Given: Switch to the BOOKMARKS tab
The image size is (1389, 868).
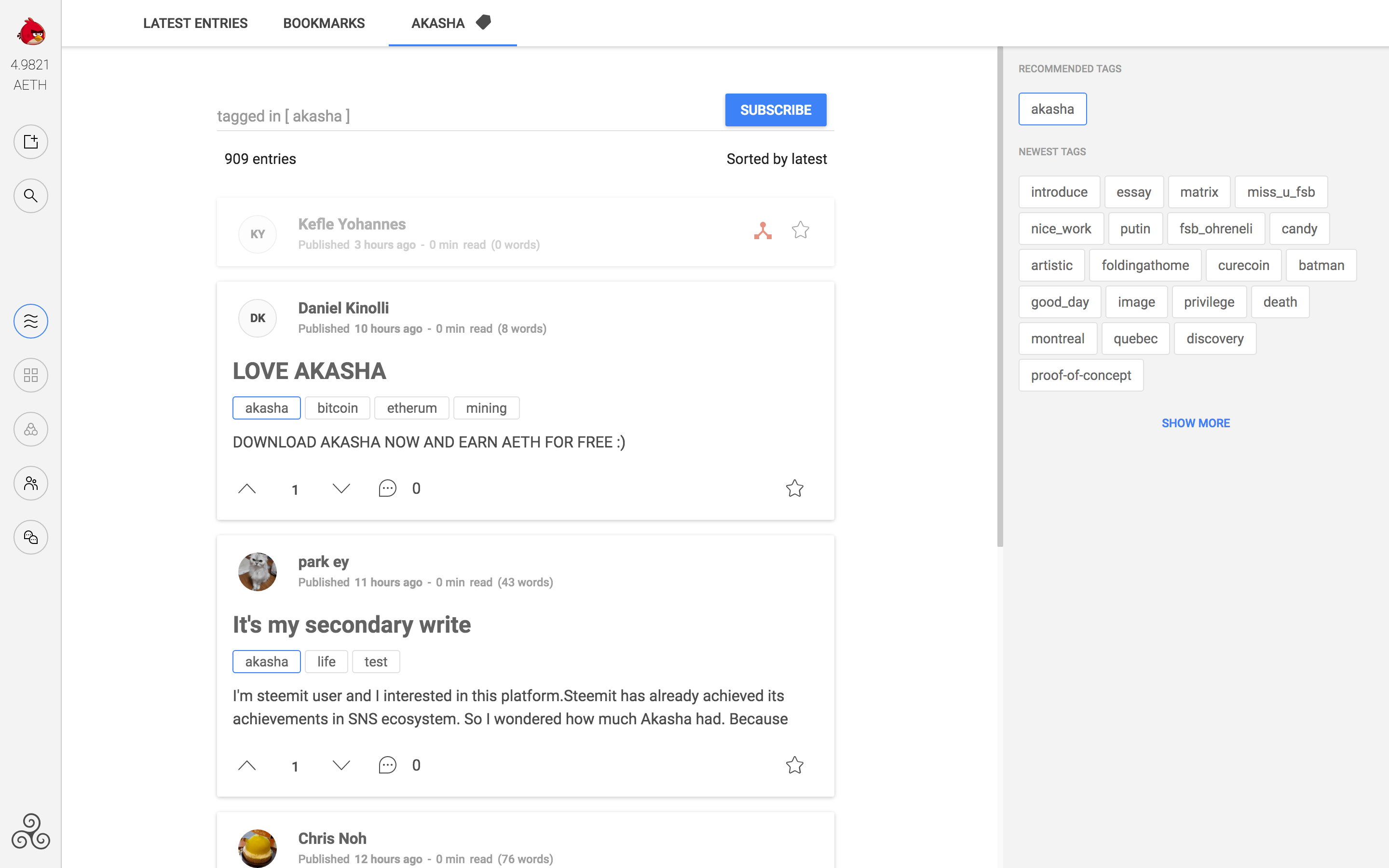Looking at the screenshot, I should click(324, 24).
